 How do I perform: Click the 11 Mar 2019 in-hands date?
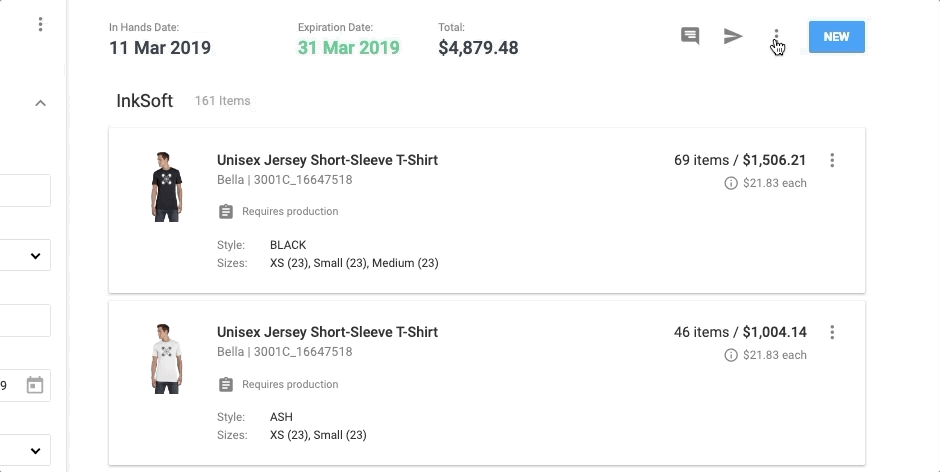point(160,48)
